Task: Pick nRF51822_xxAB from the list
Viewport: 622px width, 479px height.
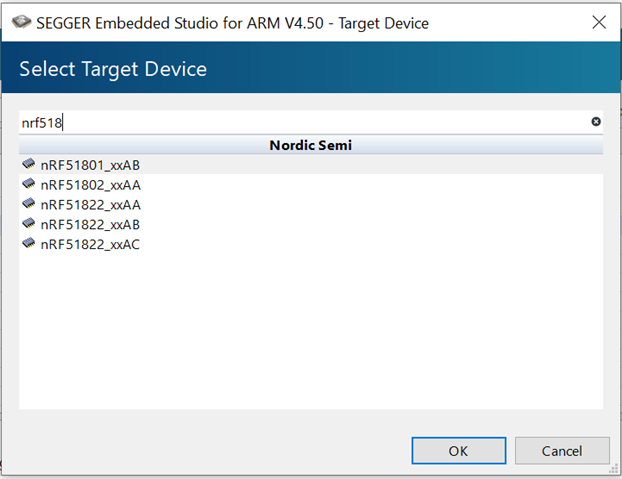Action: click(x=311, y=224)
